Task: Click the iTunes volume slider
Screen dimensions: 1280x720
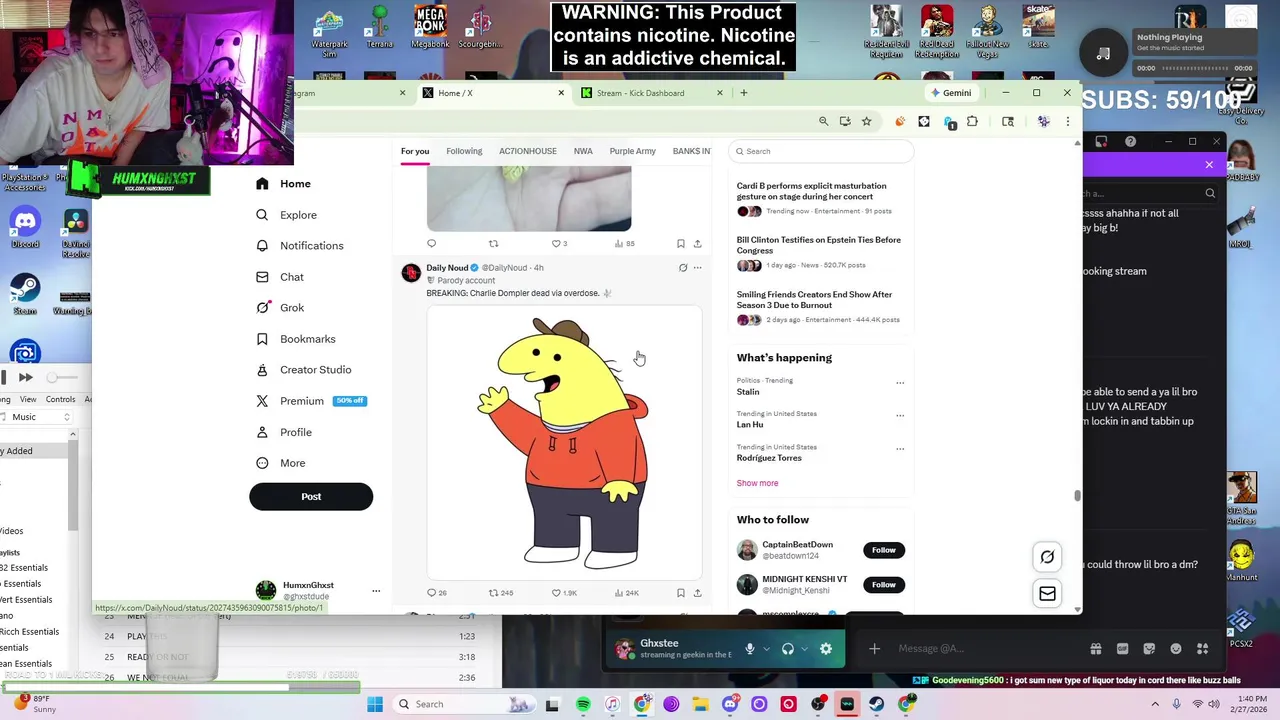Action: tap(62, 377)
